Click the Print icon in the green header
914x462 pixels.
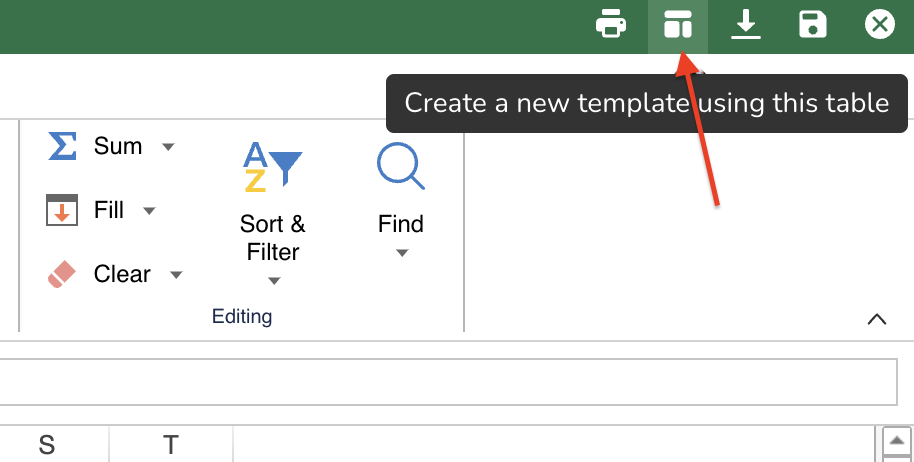tap(611, 25)
